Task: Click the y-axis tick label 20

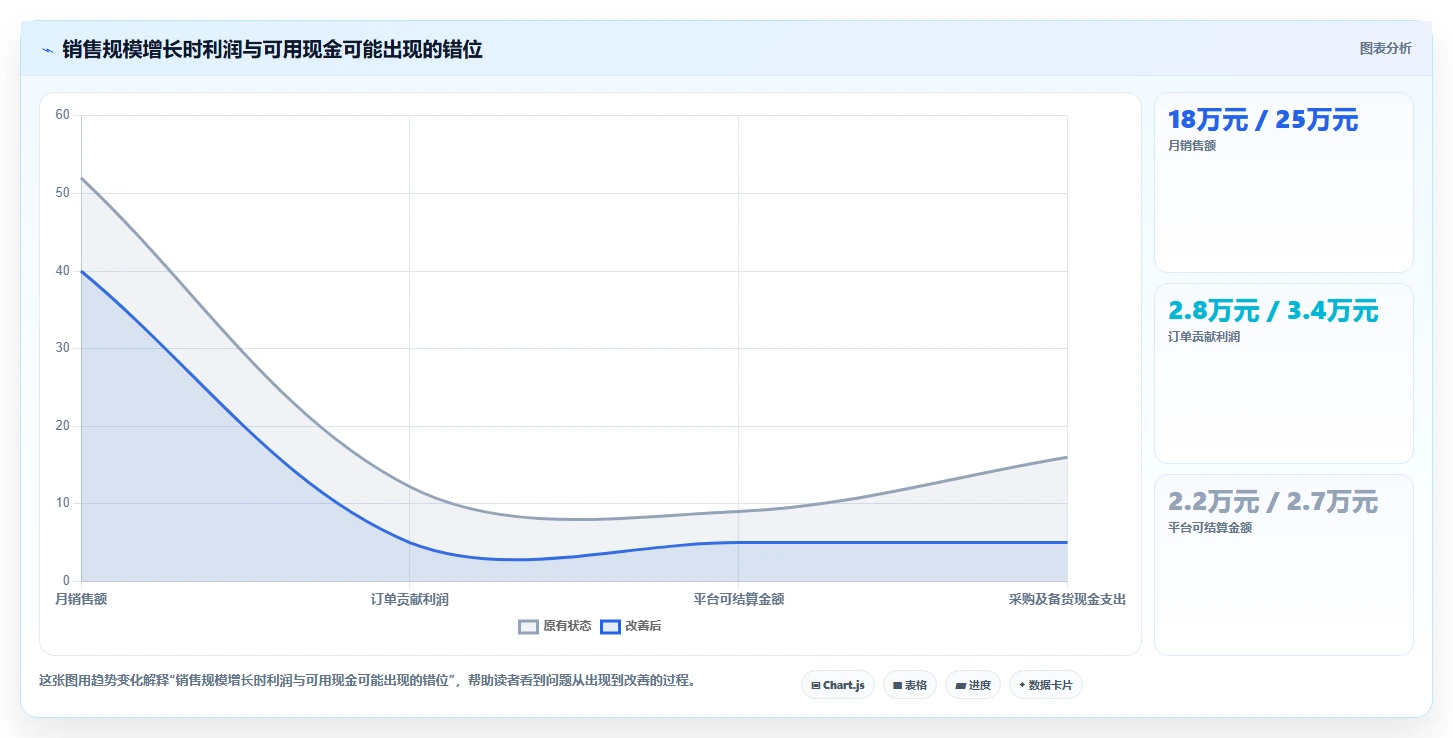Action: 63,426
